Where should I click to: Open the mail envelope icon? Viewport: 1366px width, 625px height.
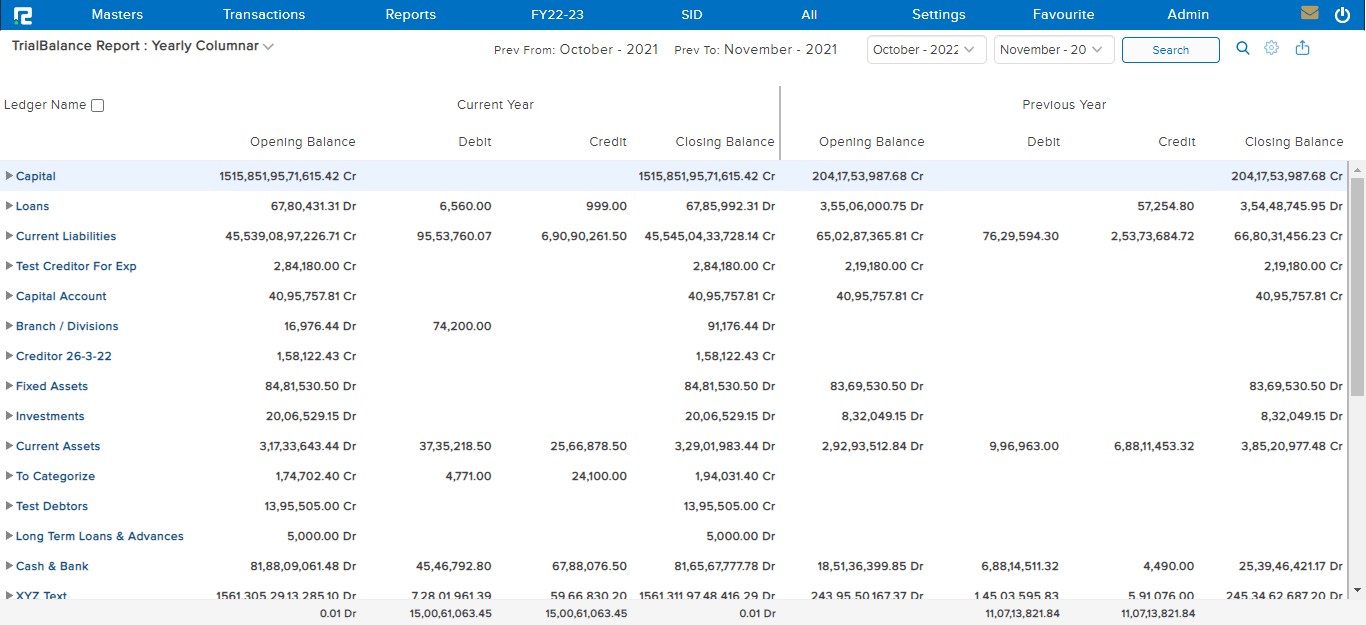[x=1309, y=14]
